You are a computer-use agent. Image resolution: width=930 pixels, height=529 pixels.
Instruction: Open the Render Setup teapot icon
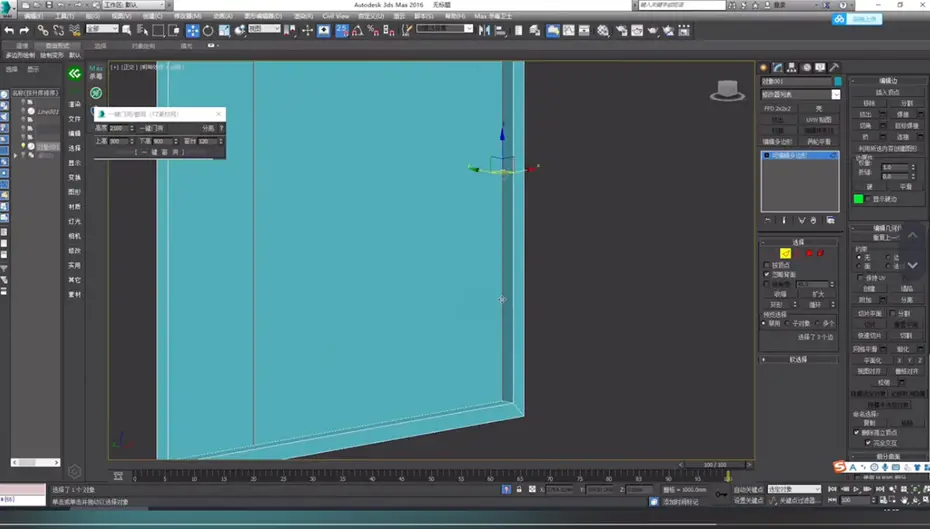(622, 30)
